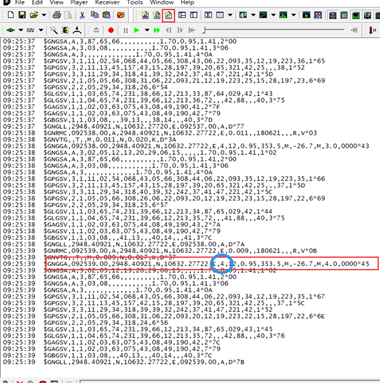The image size is (380, 383).
Task: Click the thermometer icon at toolbar end
Action: 373,30
